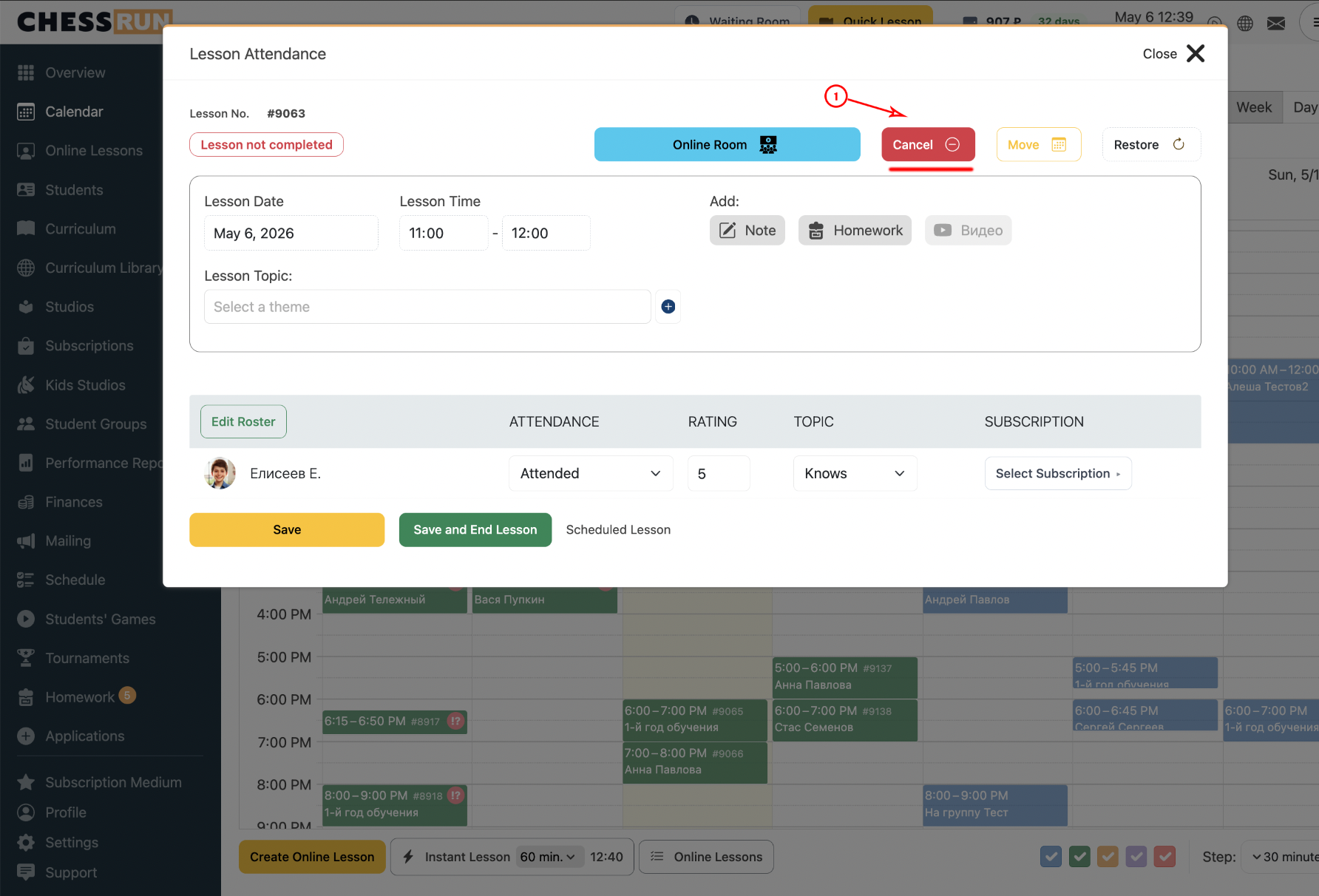This screenshot has width=1319, height=896.
Task: Click the Profile user icon
Action: [26, 812]
